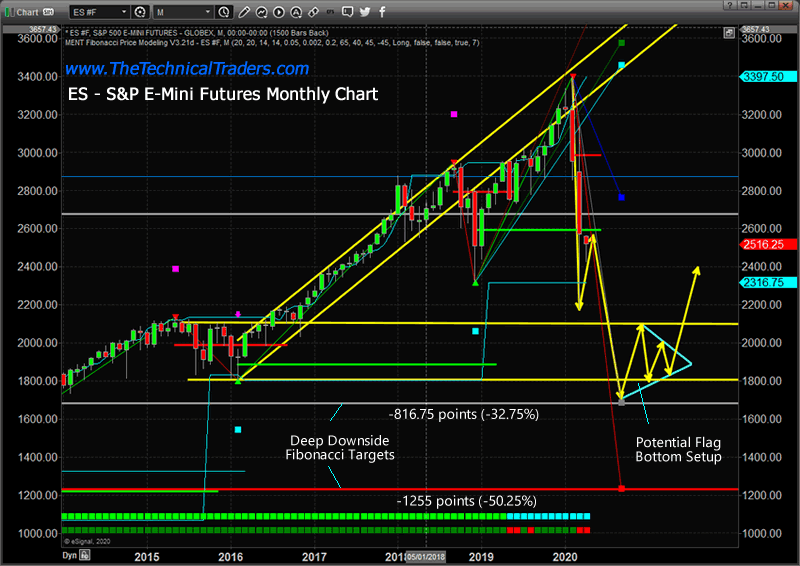This screenshot has width=800, height=566.
Task: Click the Dyn label at bottom left
Action: (x=69, y=555)
